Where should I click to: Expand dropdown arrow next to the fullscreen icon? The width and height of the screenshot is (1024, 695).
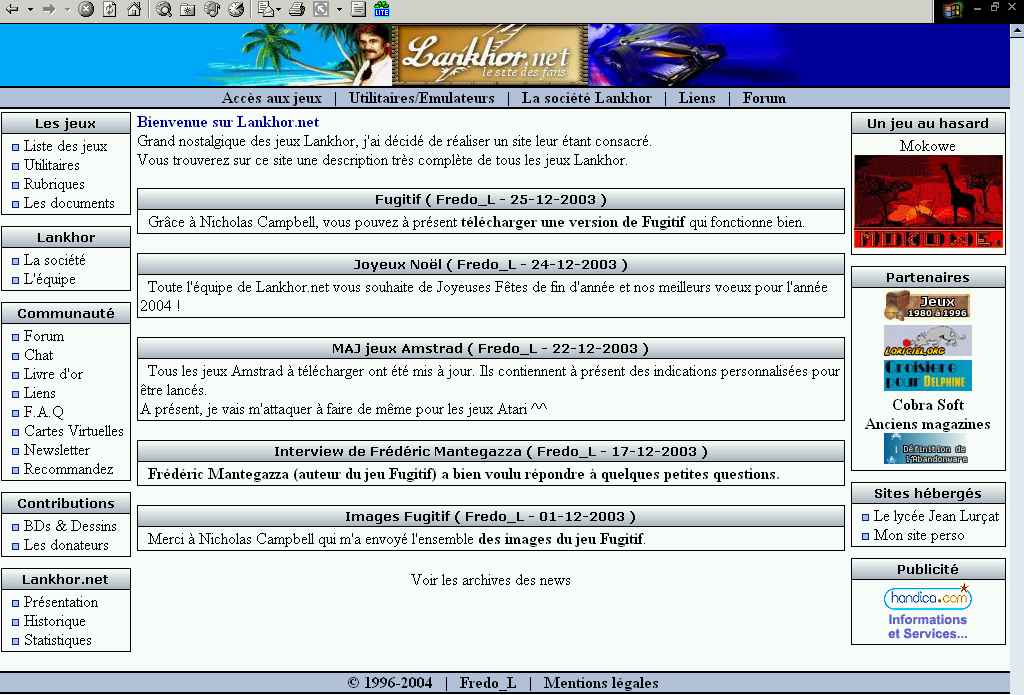(339, 10)
